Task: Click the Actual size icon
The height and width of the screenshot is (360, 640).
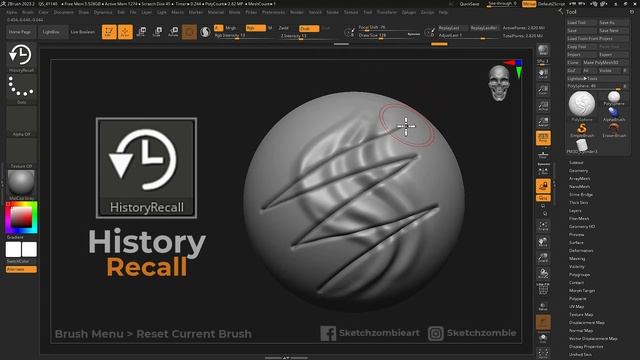Action: pos(543,106)
